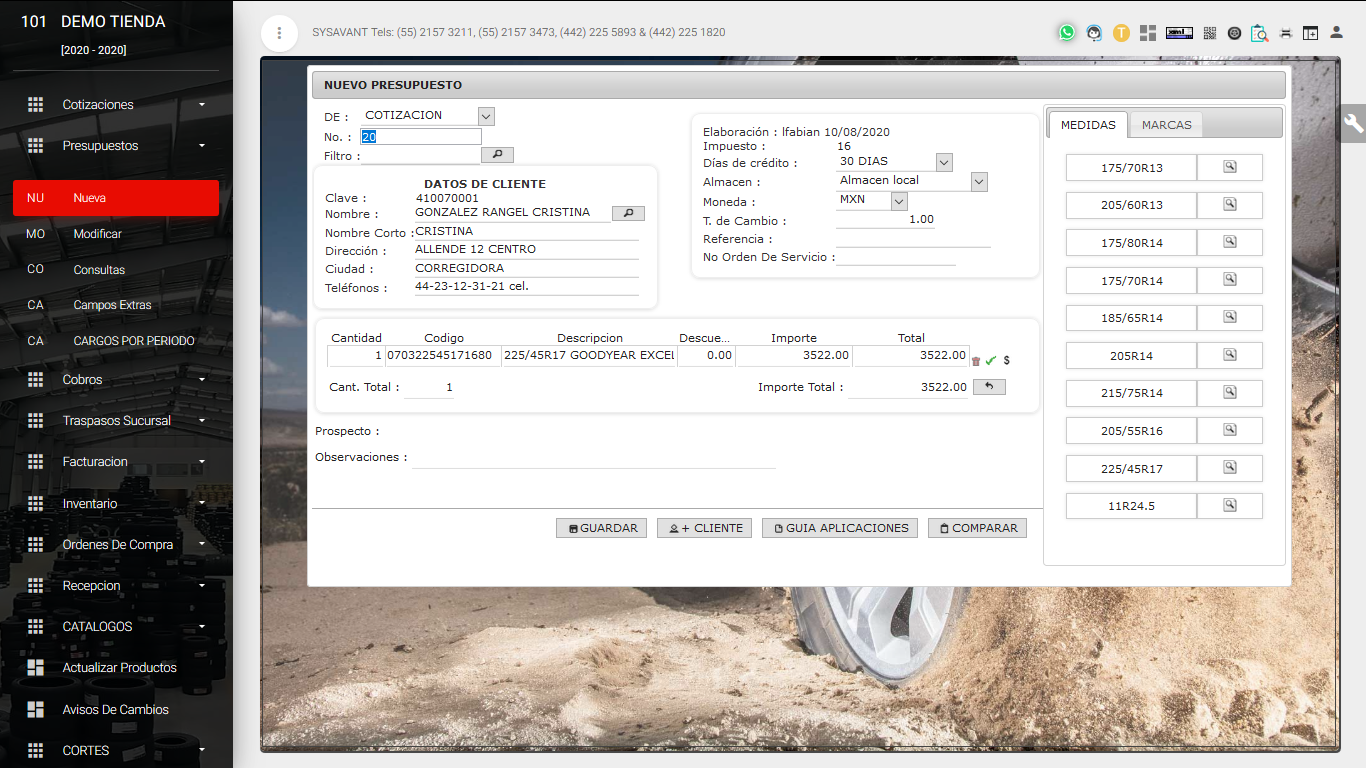
Task: Select the MEDIDAS tab
Action: click(1088, 125)
